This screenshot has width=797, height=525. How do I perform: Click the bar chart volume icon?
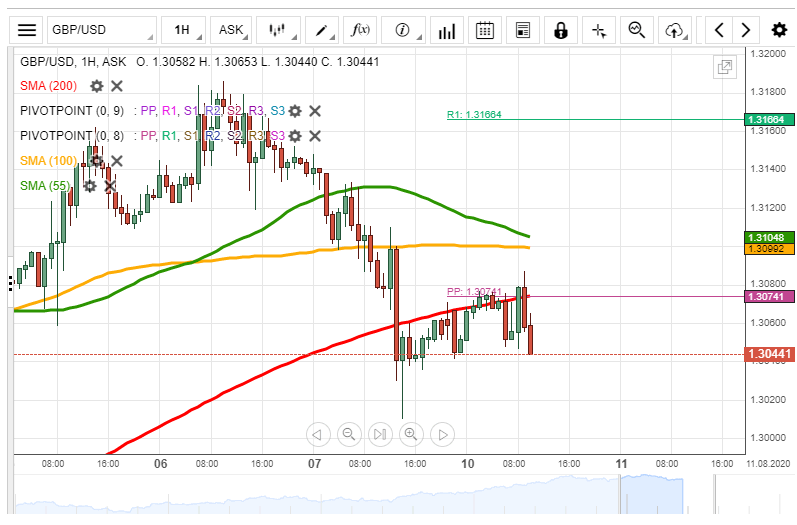[447, 30]
